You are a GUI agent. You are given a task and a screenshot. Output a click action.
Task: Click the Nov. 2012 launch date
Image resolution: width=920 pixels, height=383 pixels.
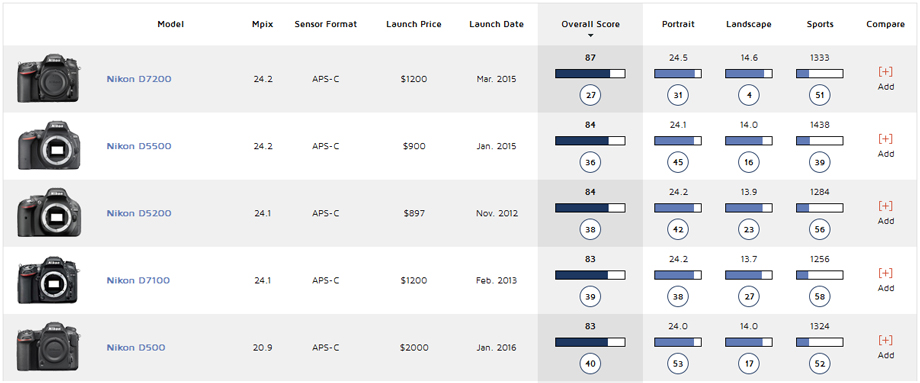click(496, 213)
